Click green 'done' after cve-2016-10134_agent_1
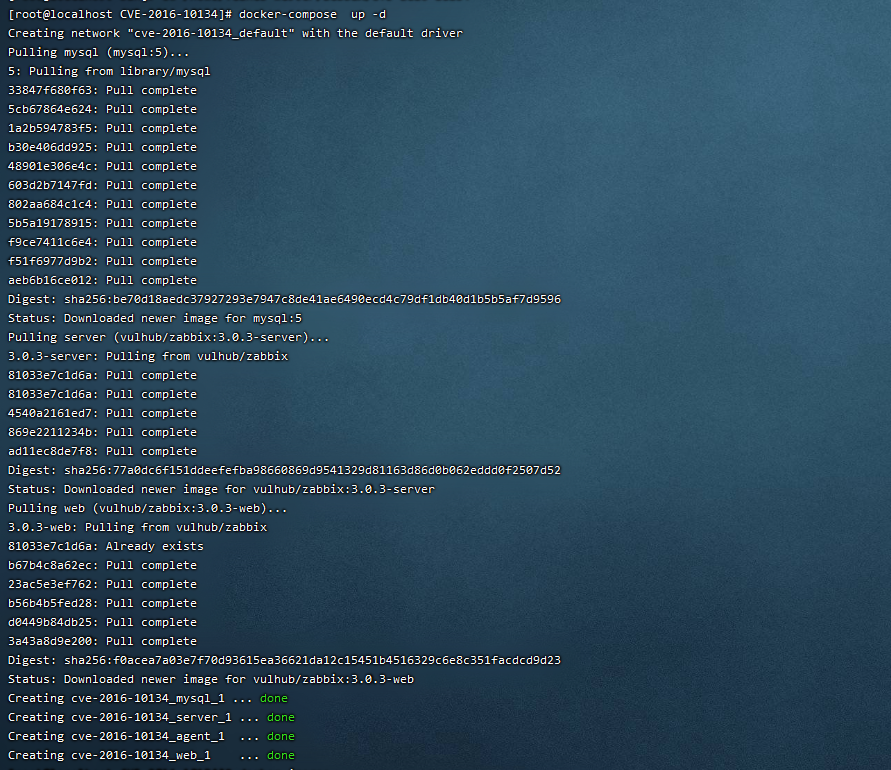 point(281,736)
